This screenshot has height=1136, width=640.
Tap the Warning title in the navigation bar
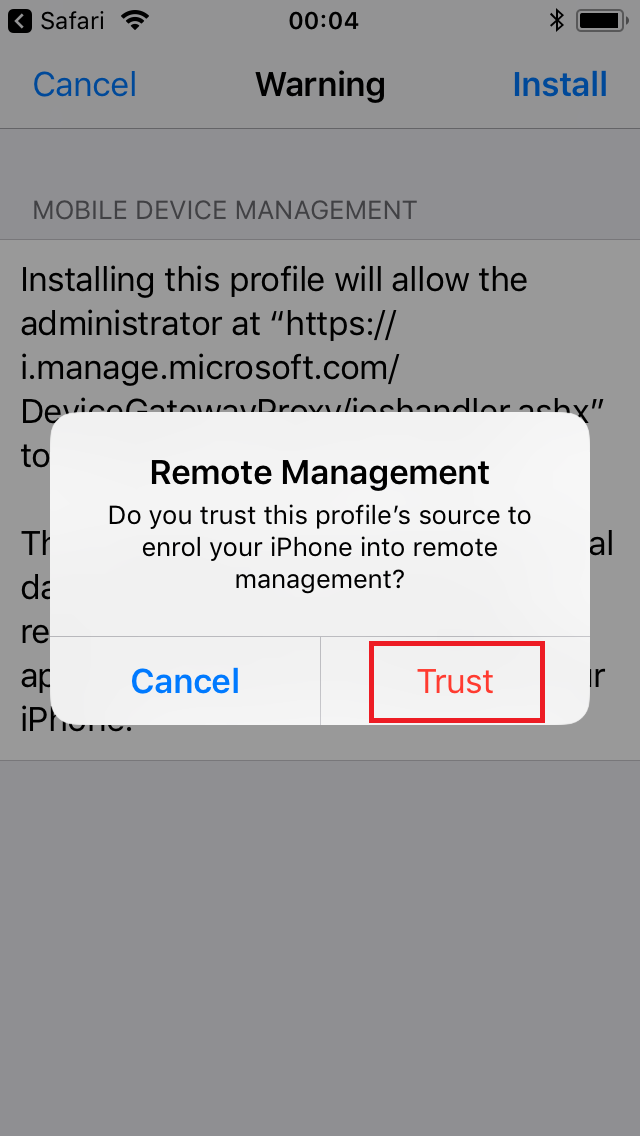[x=320, y=84]
